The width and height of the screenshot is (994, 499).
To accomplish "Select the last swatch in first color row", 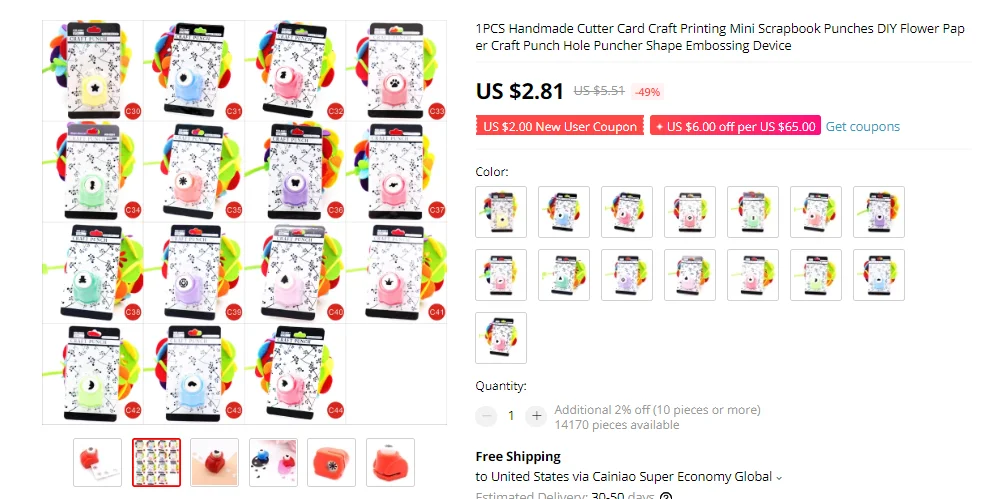I will 879,212.
